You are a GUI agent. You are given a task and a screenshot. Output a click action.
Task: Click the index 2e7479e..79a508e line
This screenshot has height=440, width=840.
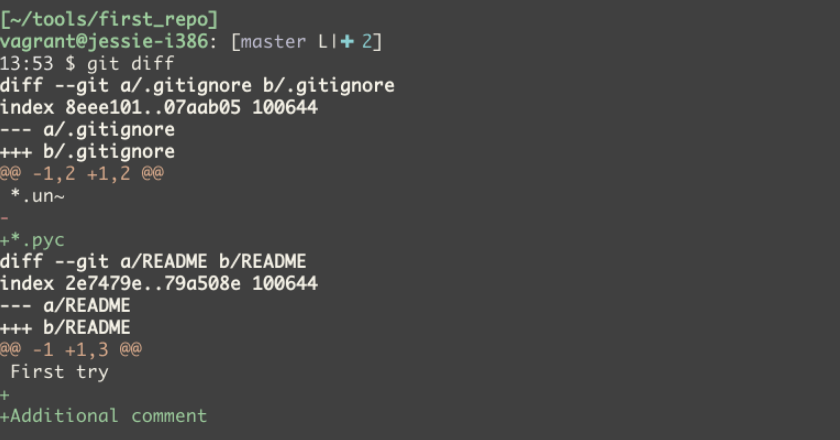[159, 283]
